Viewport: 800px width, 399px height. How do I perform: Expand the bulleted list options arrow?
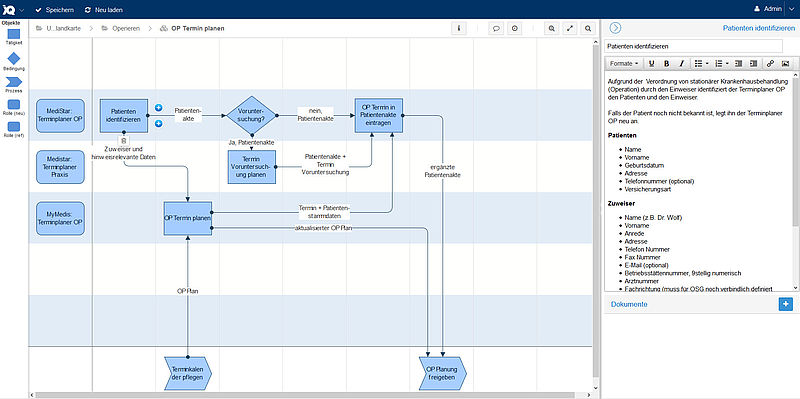[708, 64]
